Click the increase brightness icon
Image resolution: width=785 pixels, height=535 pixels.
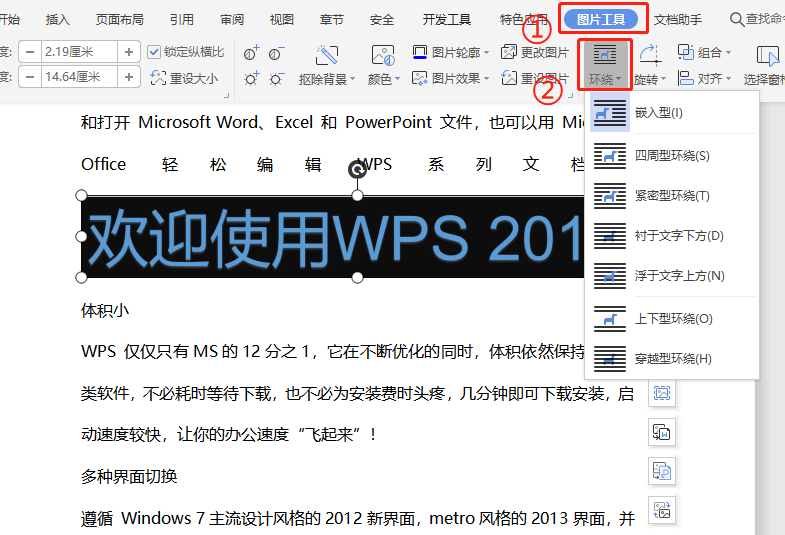[x=251, y=79]
